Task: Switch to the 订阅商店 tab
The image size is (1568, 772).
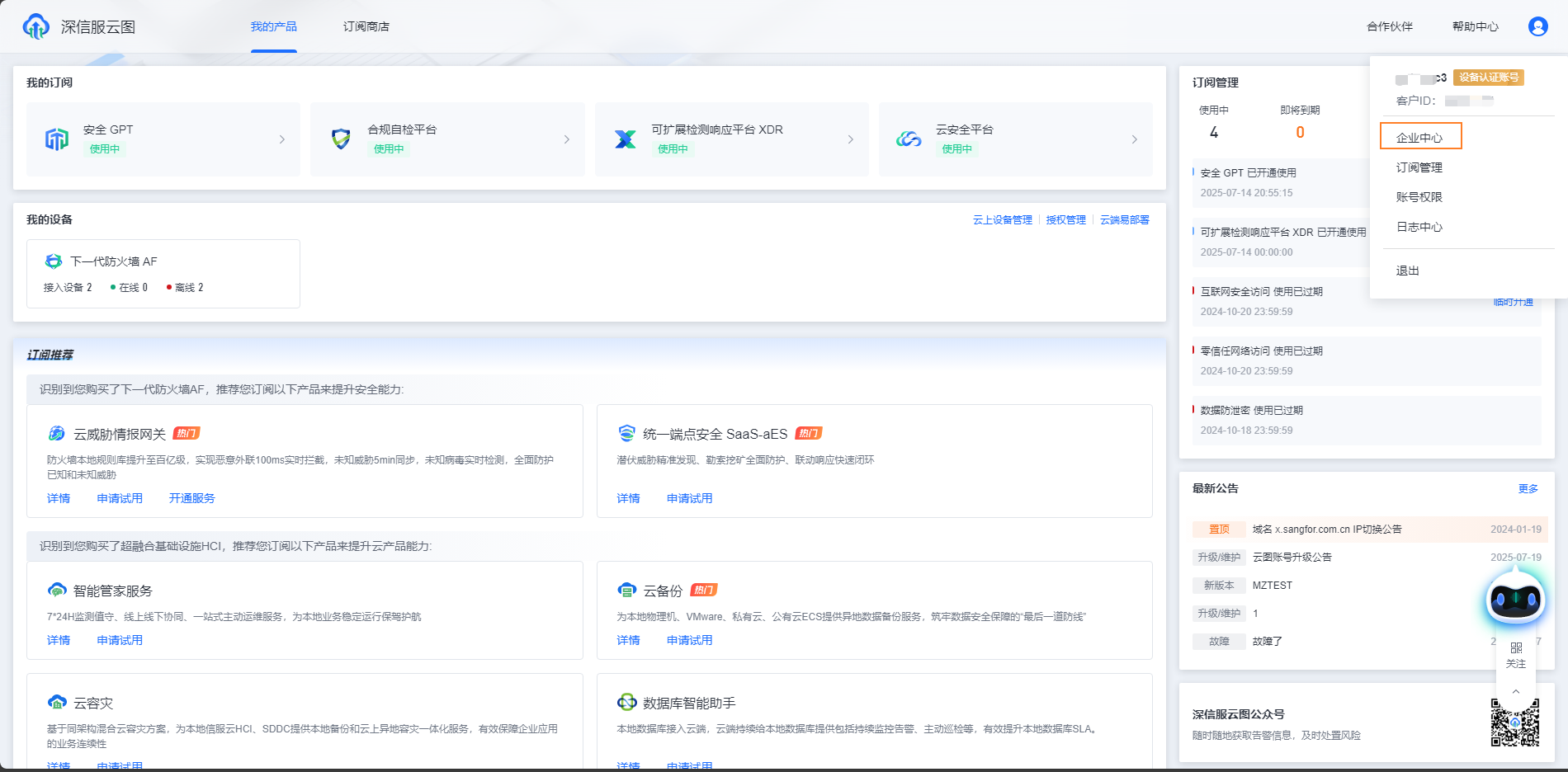Action: point(366,26)
